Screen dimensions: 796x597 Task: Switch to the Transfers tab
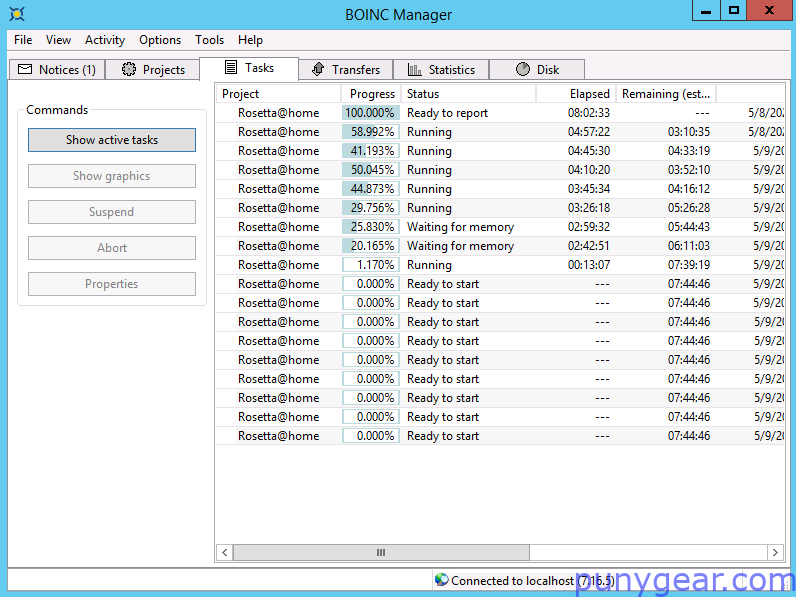click(346, 70)
